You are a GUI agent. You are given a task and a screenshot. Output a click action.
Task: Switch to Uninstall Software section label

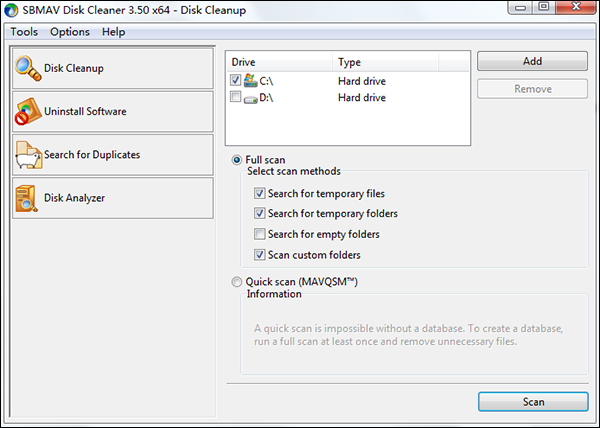tap(85, 111)
